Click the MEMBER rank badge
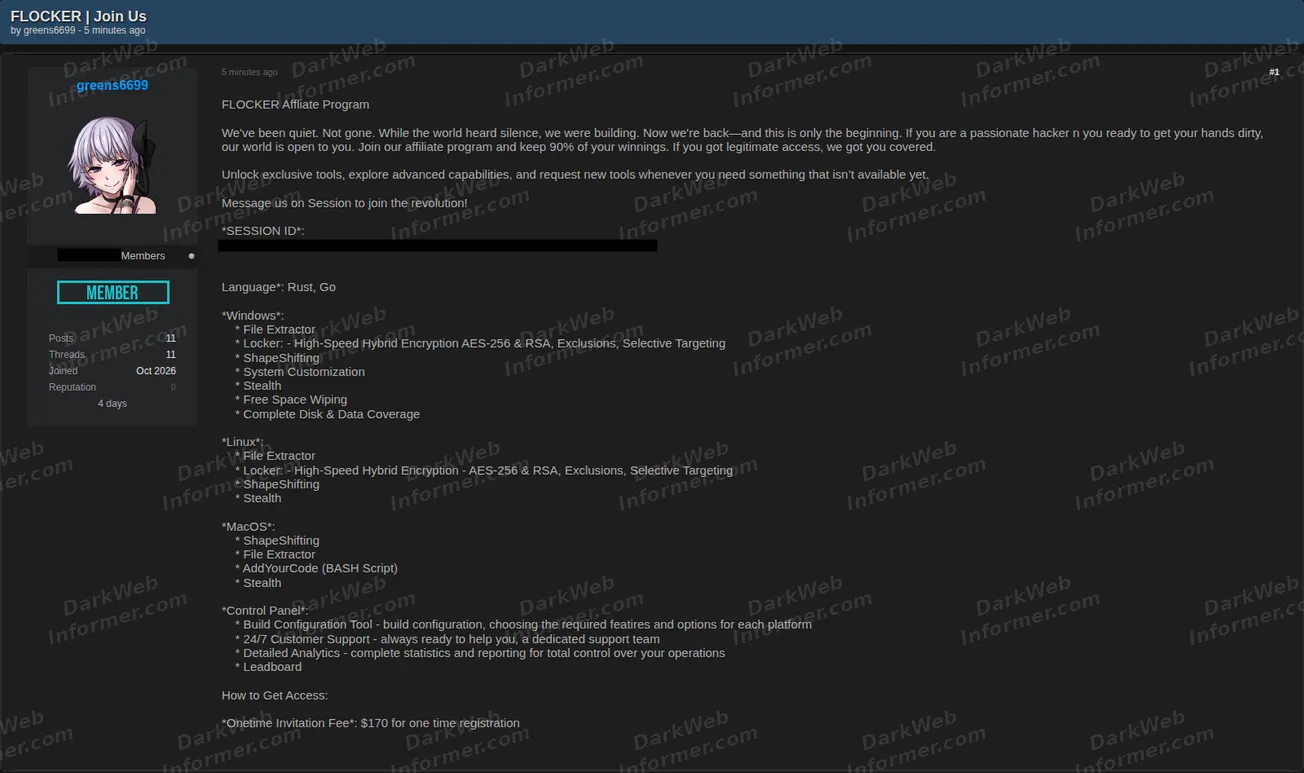This screenshot has height=773, width=1304. click(113, 292)
